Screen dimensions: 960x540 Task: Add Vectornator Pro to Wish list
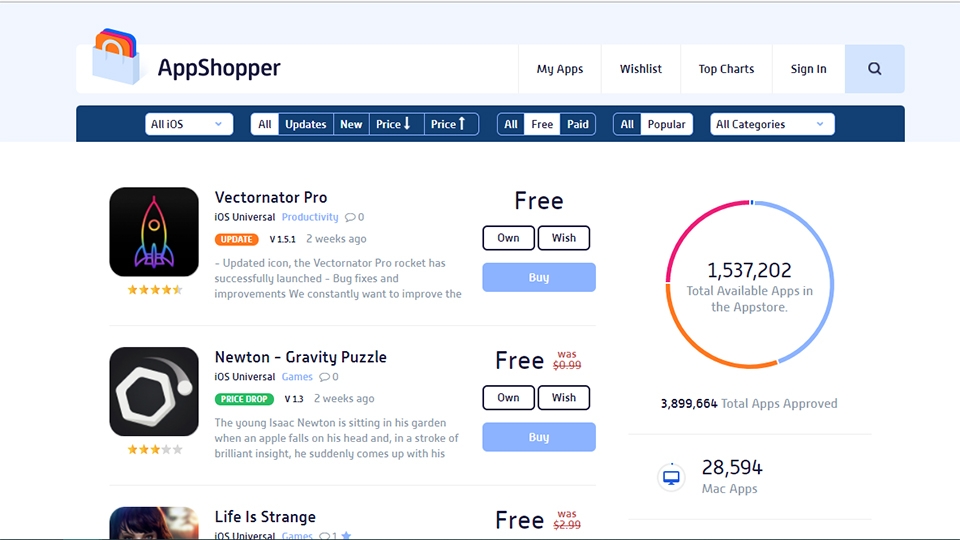563,238
